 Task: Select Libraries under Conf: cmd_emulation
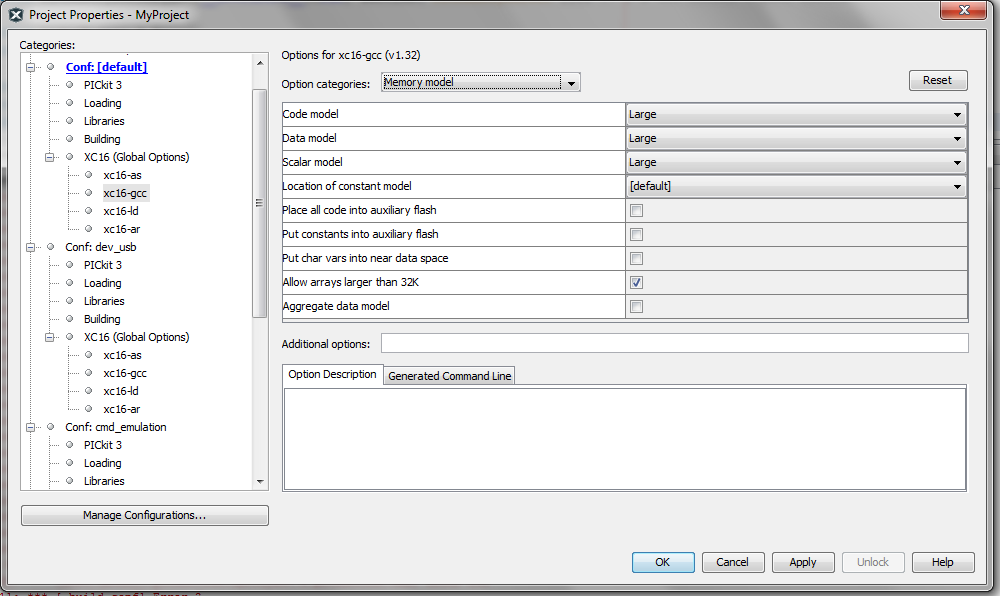104,481
